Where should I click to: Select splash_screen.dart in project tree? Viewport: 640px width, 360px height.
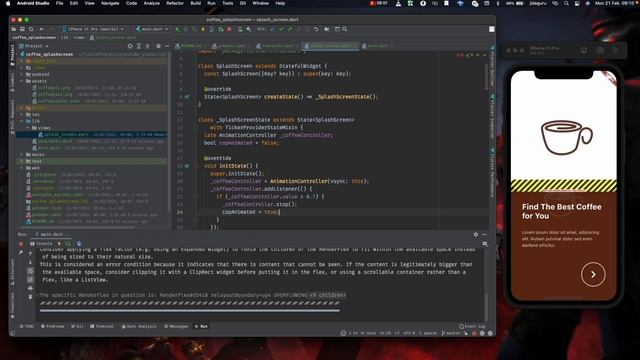92,135
